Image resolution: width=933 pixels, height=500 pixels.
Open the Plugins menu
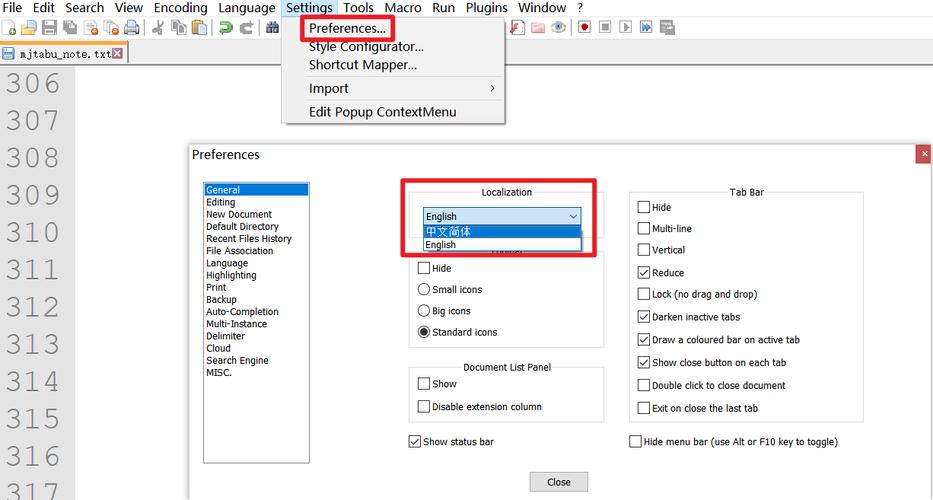click(487, 8)
